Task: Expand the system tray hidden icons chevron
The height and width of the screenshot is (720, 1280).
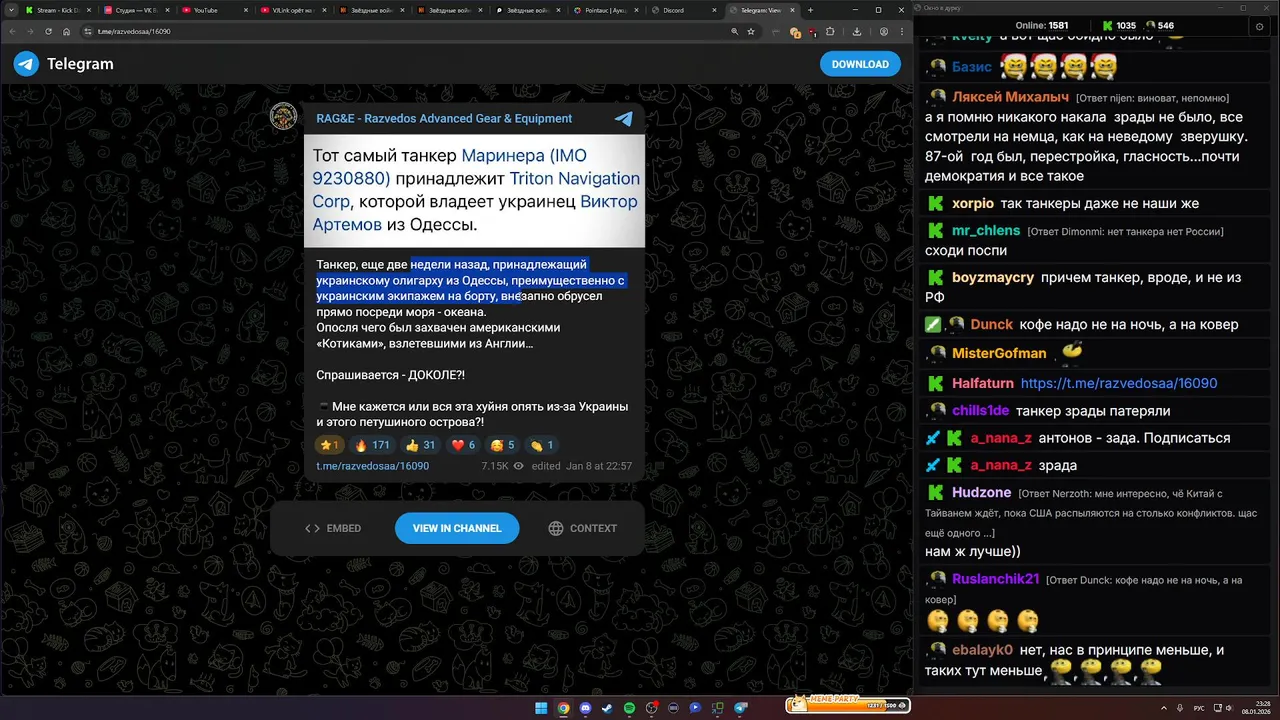Action: click(x=1164, y=708)
